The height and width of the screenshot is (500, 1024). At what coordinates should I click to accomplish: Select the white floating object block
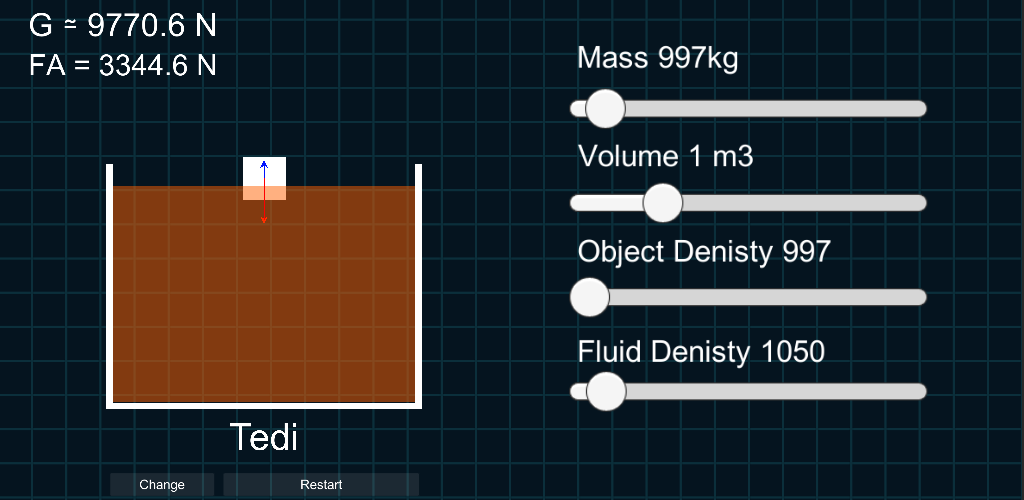point(275,172)
